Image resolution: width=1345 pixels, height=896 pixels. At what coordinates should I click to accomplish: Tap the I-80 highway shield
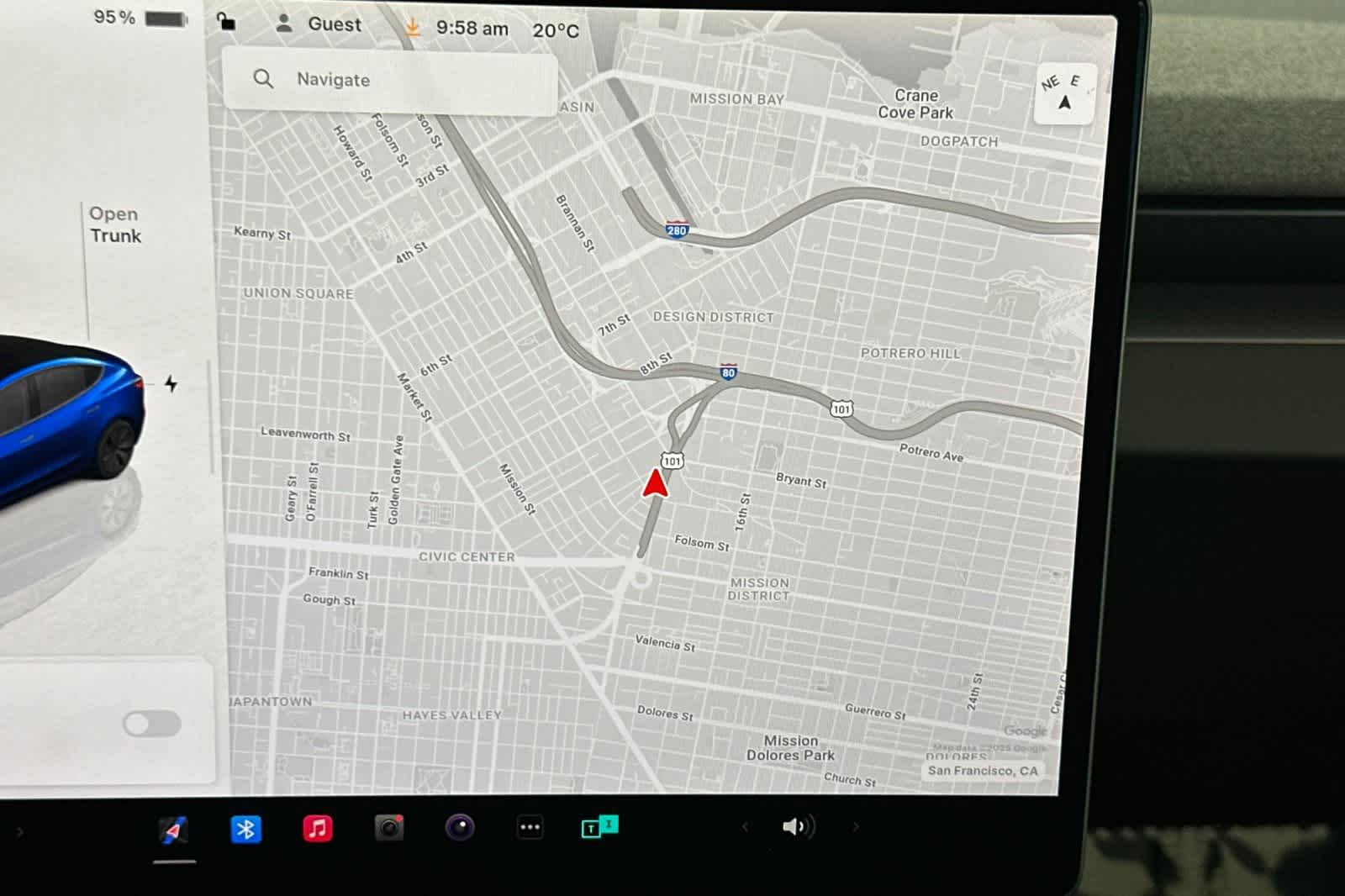[729, 371]
